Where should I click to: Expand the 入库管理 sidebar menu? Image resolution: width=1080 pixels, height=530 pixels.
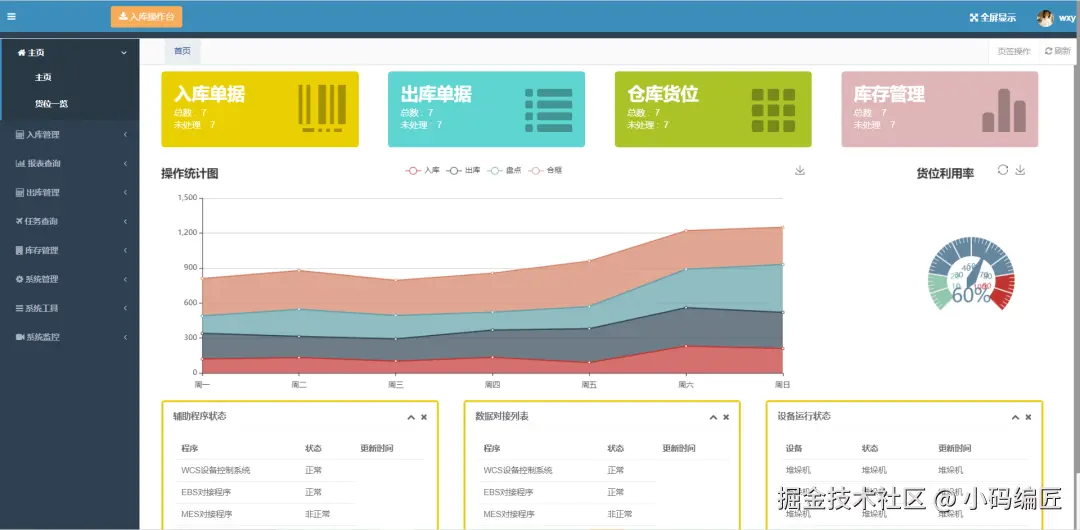[x=71, y=134]
